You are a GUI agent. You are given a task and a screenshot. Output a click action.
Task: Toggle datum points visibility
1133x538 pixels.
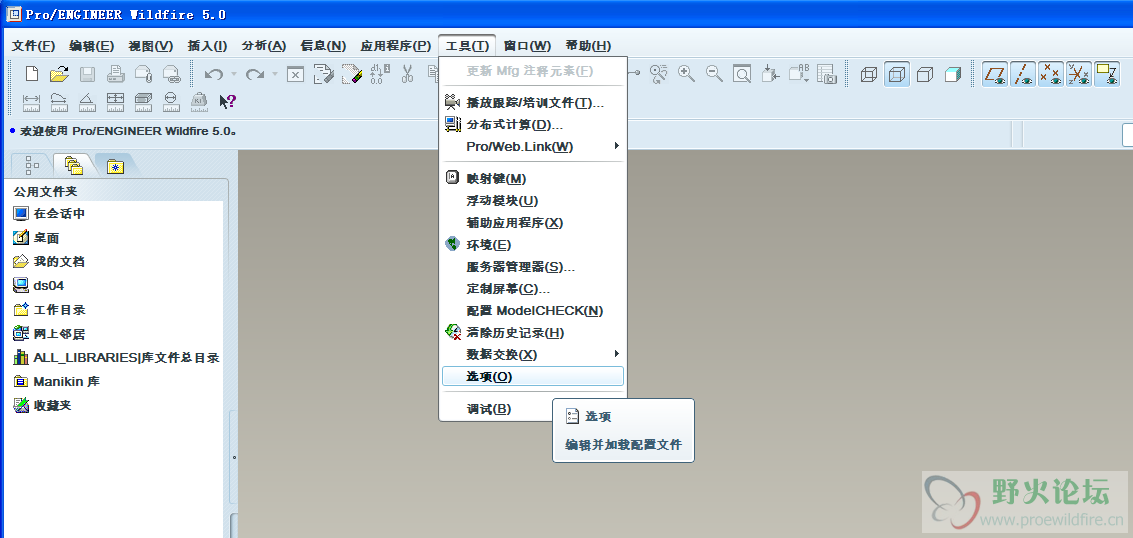[x=1051, y=74]
